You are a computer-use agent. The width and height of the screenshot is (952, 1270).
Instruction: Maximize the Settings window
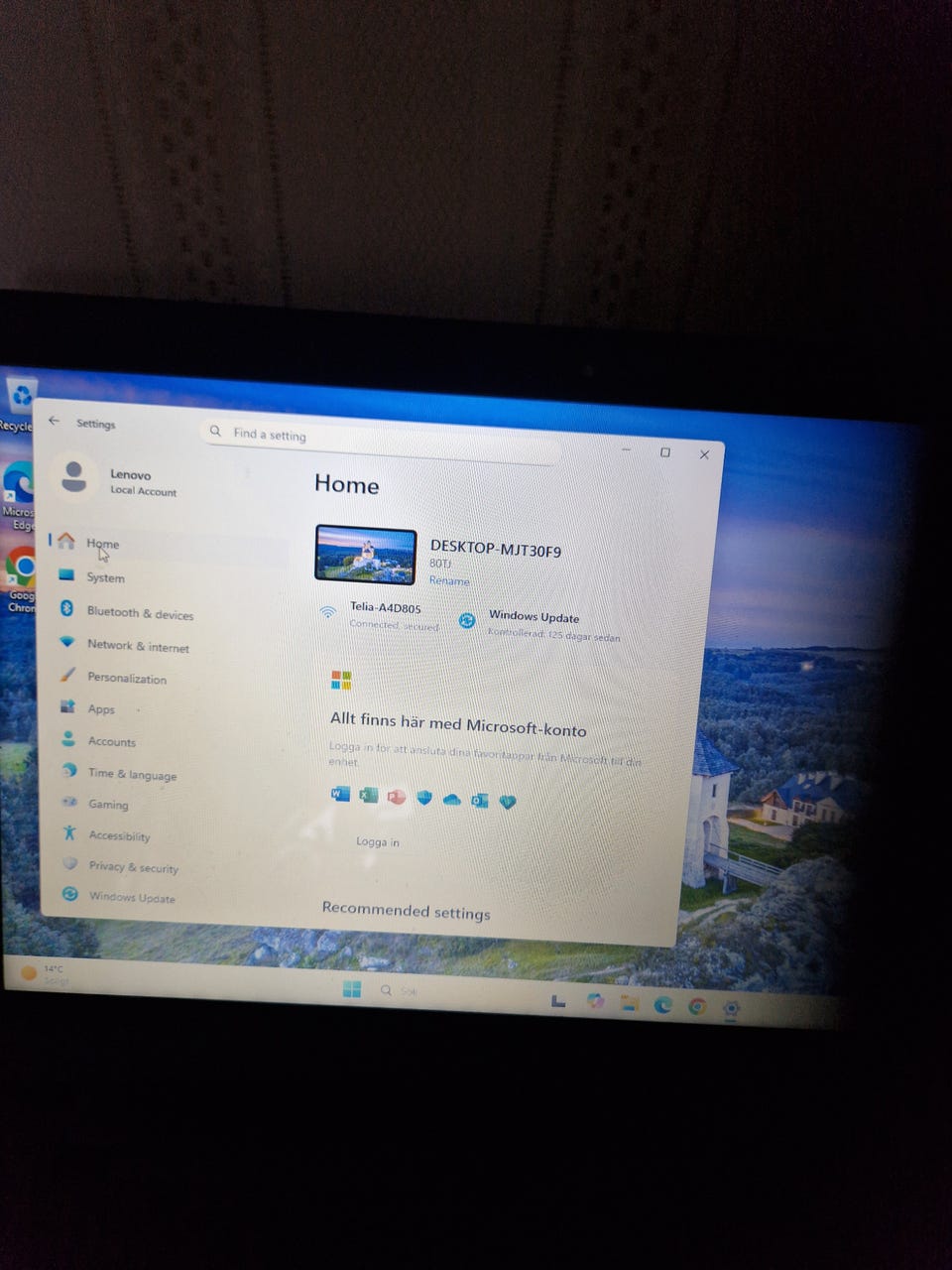pyautogui.click(x=665, y=452)
